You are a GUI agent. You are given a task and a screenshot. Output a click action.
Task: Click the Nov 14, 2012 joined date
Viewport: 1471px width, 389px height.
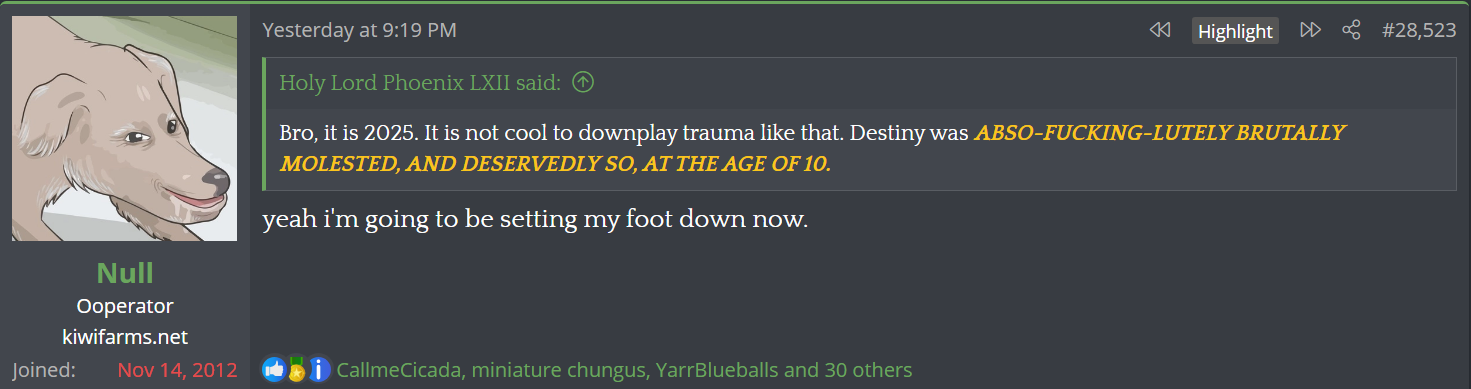point(177,370)
